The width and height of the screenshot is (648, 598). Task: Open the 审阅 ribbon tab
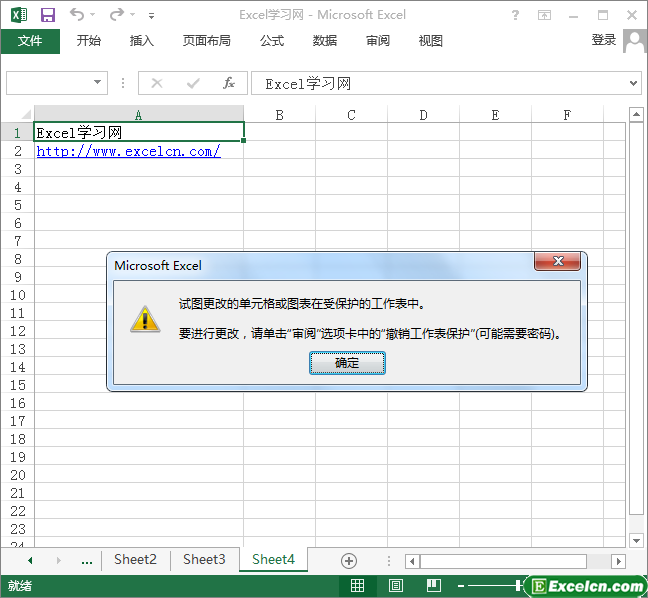[x=378, y=41]
